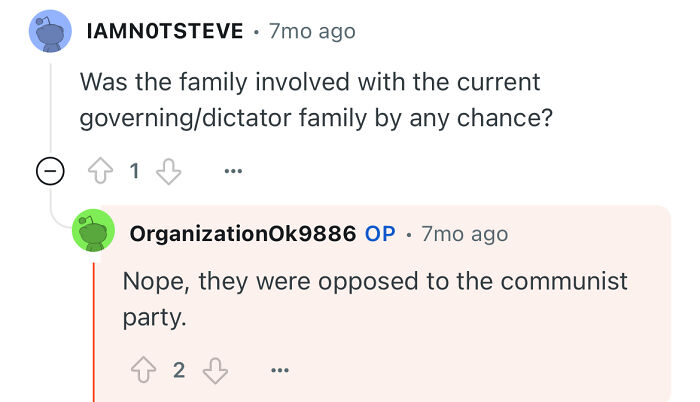Collapse the IAMN0TSTEVE comment thread

tap(50, 171)
